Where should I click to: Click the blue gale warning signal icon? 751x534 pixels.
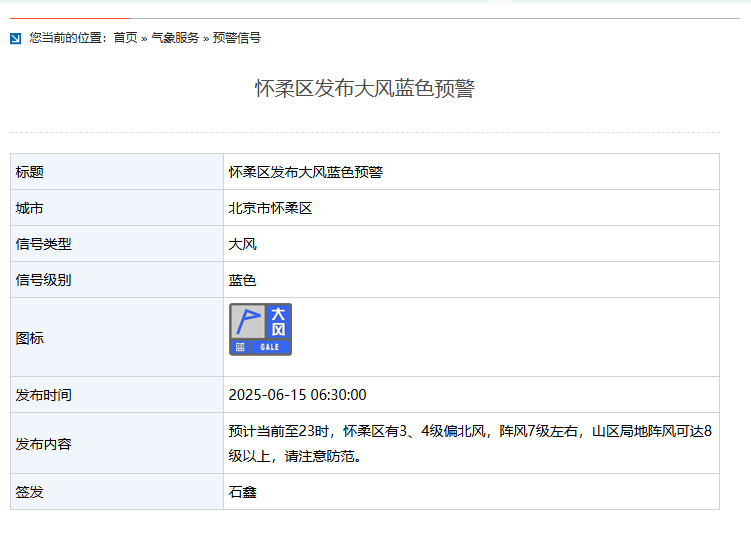pos(260,329)
